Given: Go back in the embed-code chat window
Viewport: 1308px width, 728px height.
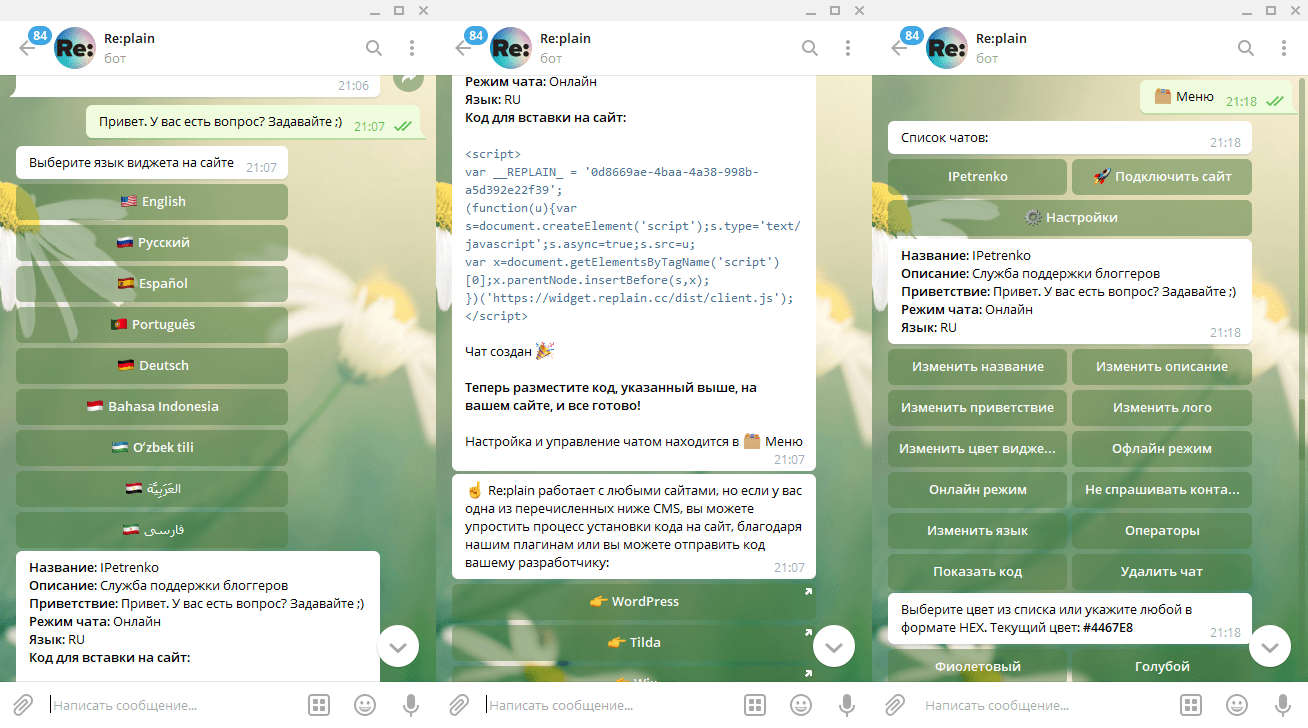Looking at the screenshot, I should click(x=463, y=48).
